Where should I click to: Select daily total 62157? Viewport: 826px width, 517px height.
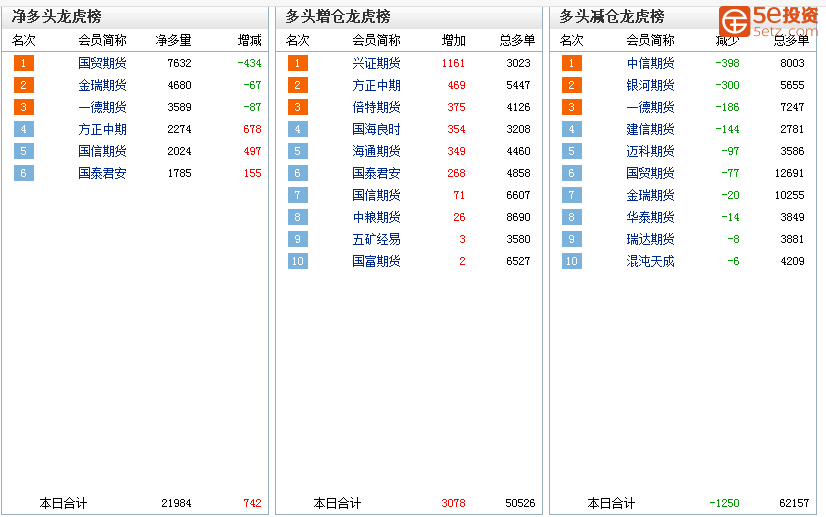tap(794, 503)
